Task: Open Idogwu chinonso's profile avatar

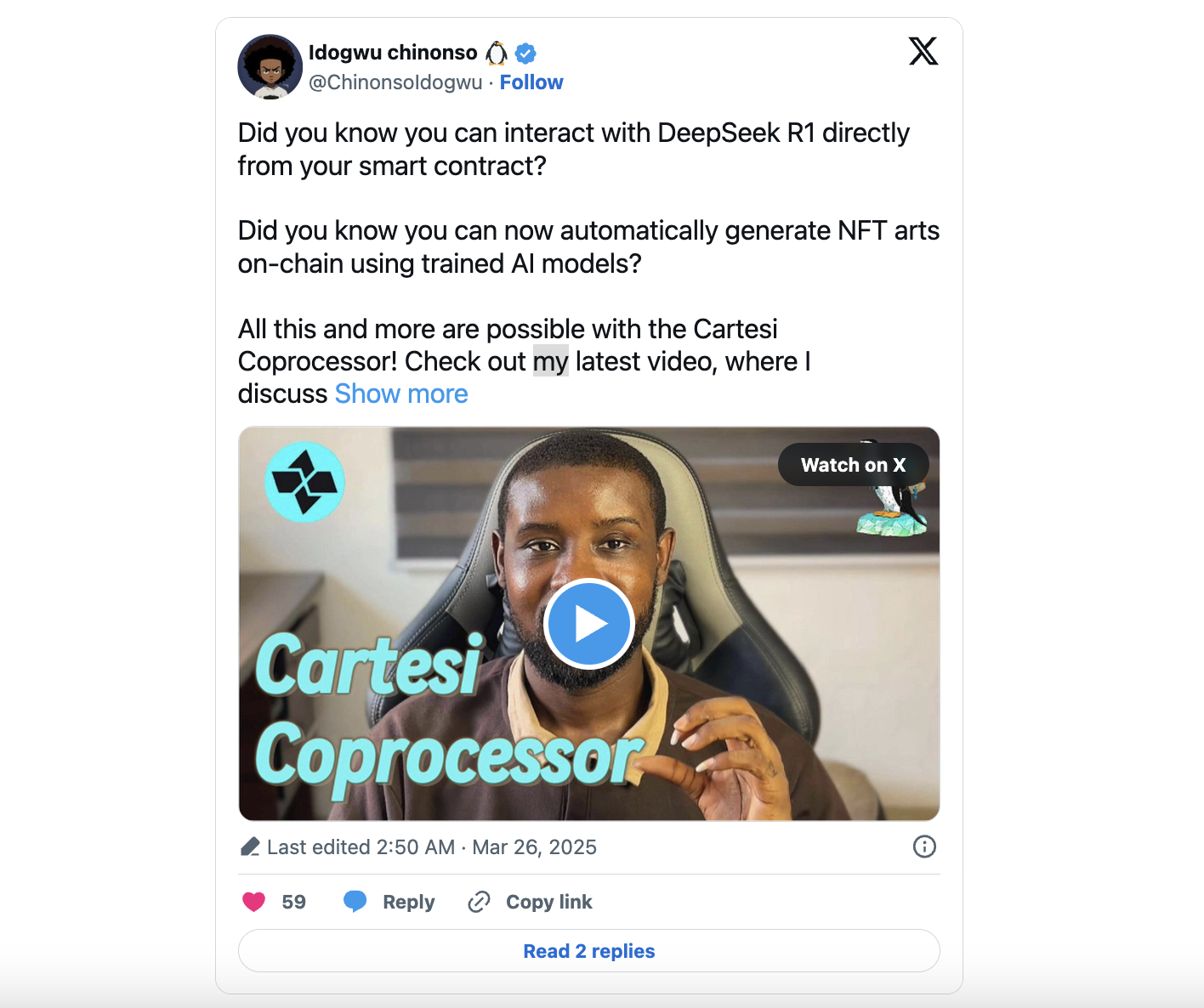Action: pos(270,67)
